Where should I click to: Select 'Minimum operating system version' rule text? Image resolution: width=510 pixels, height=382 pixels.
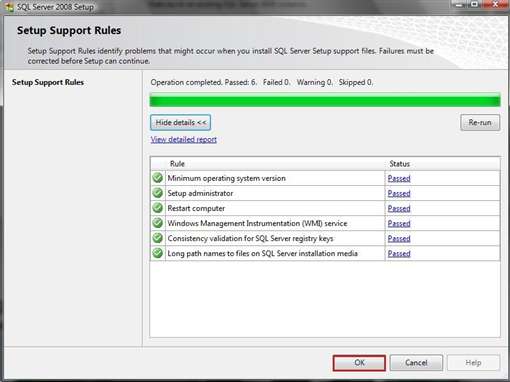226,178
